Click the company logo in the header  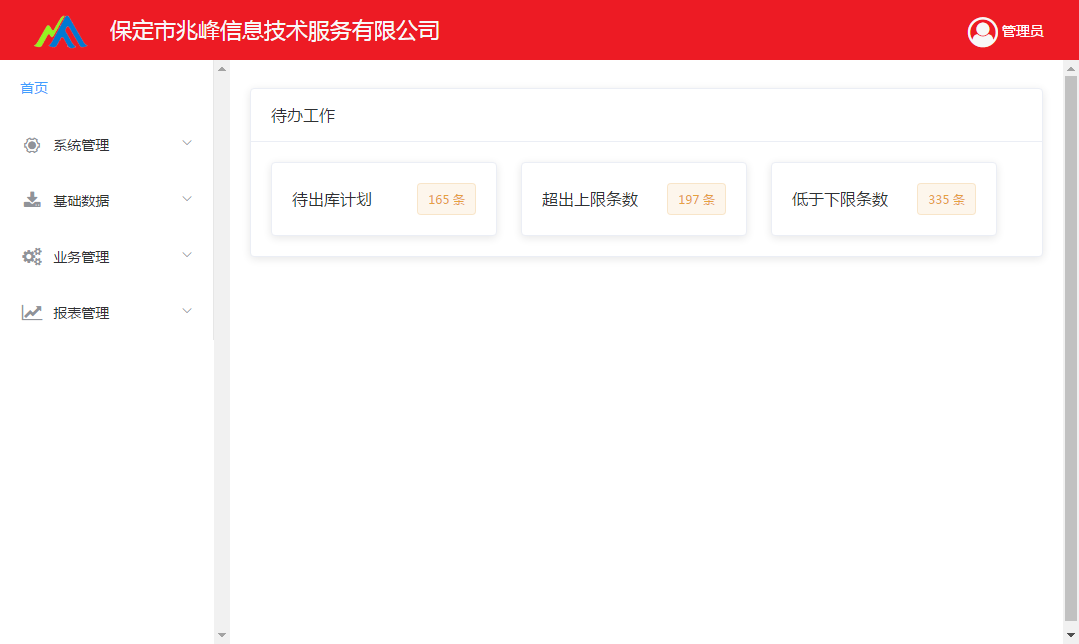point(60,31)
